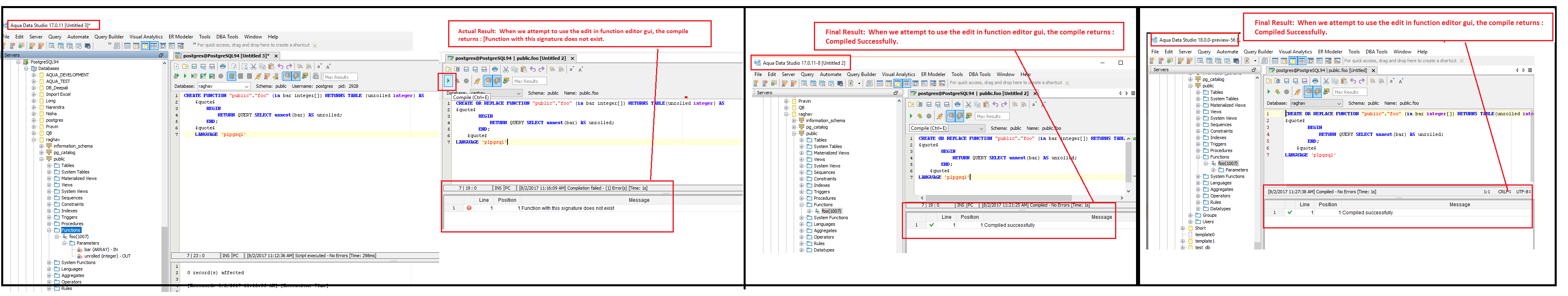Open the ER Modeler menu in the 18.0.0-preview window

coord(1330,52)
